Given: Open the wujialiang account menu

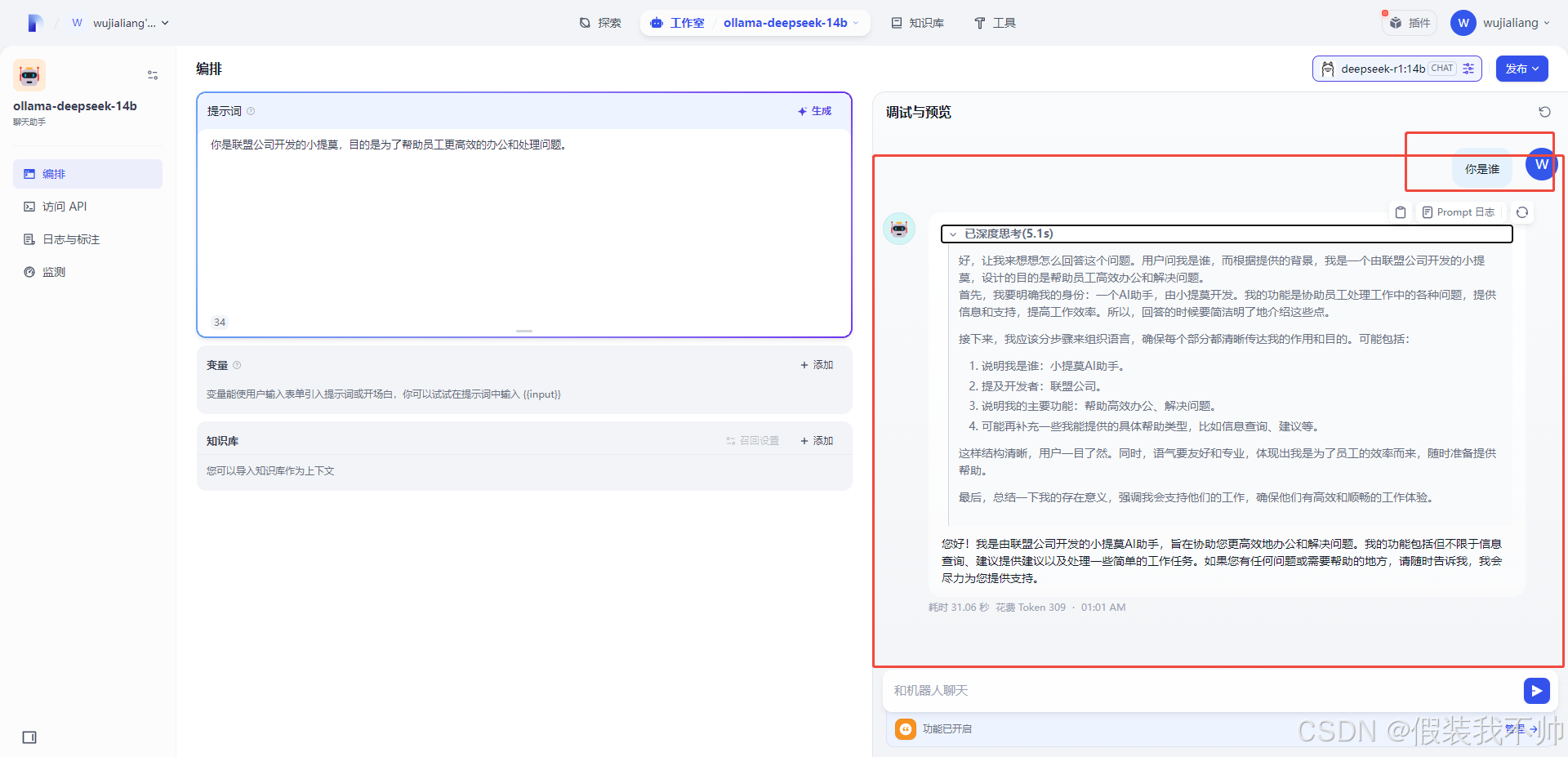Looking at the screenshot, I should (1501, 23).
